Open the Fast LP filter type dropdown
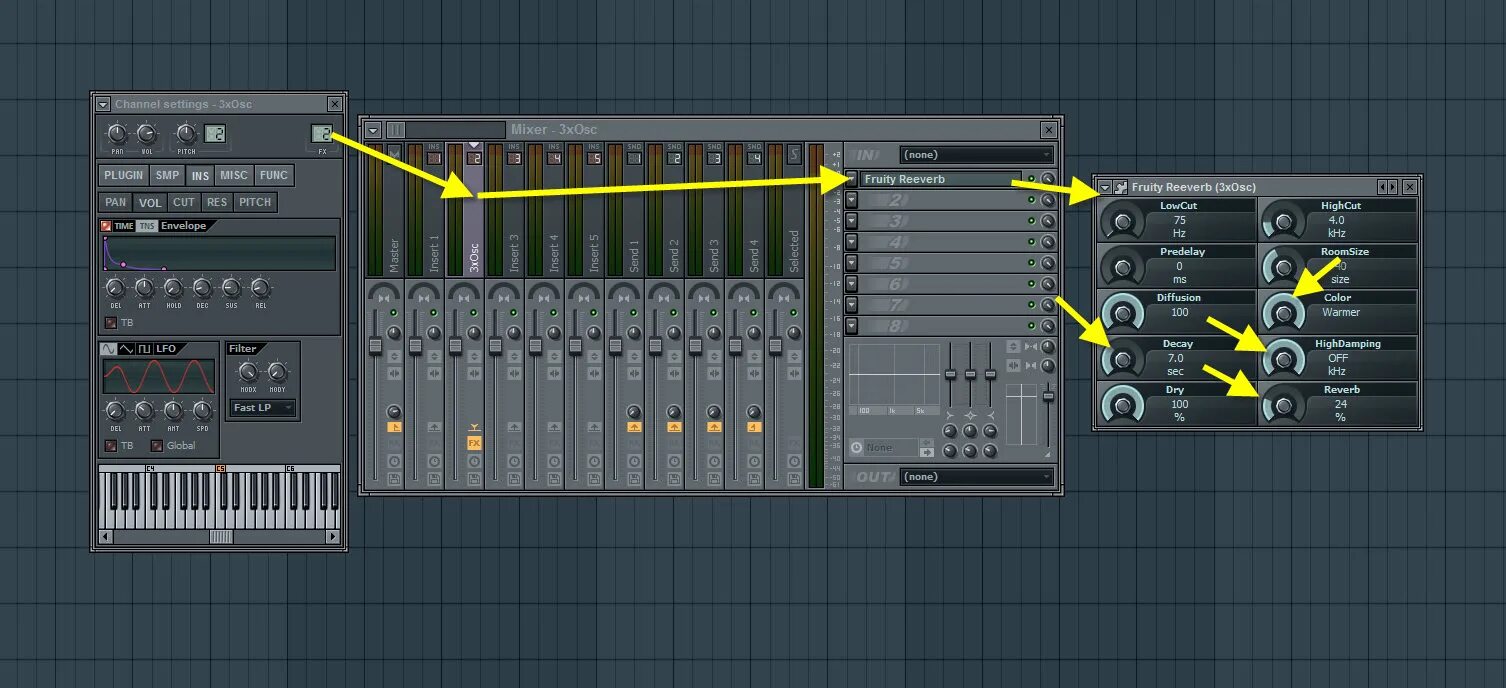Image resolution: width=1506 pixels, height=688 pixels. tap(263, 408)
